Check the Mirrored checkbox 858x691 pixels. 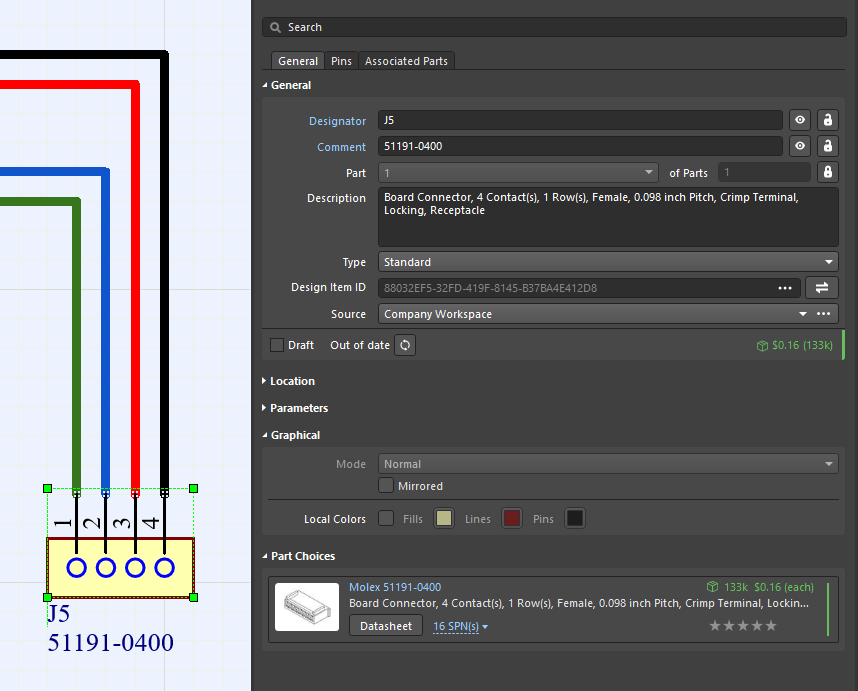coord(386,486)
